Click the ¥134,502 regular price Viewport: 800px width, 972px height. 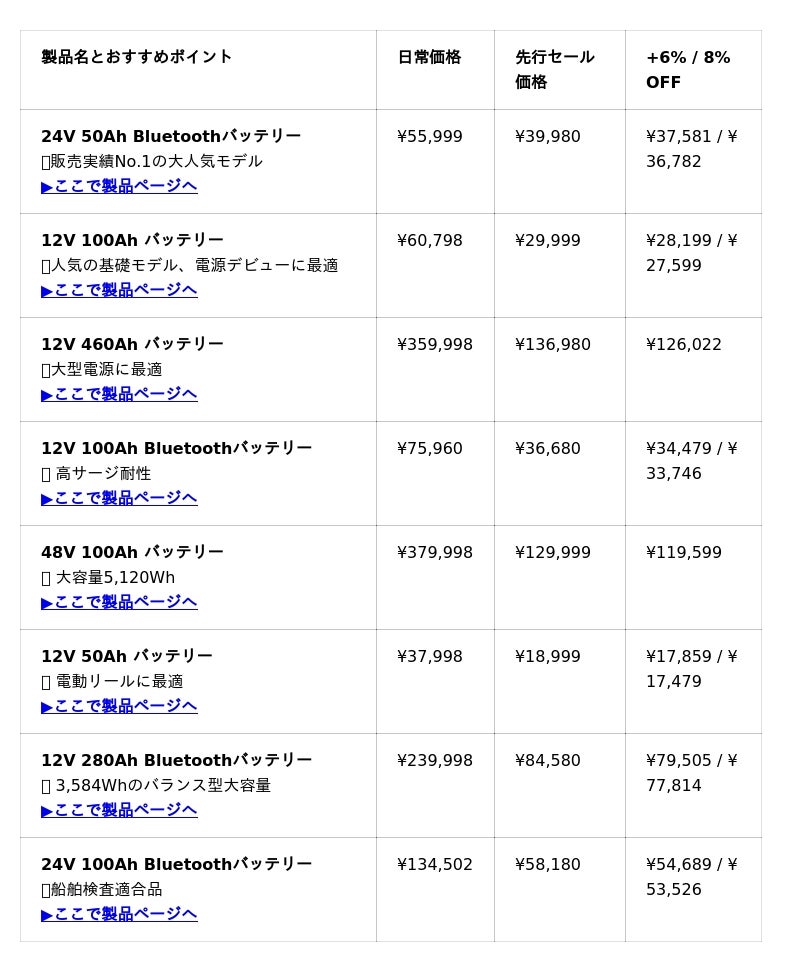[x=435, y=864]
